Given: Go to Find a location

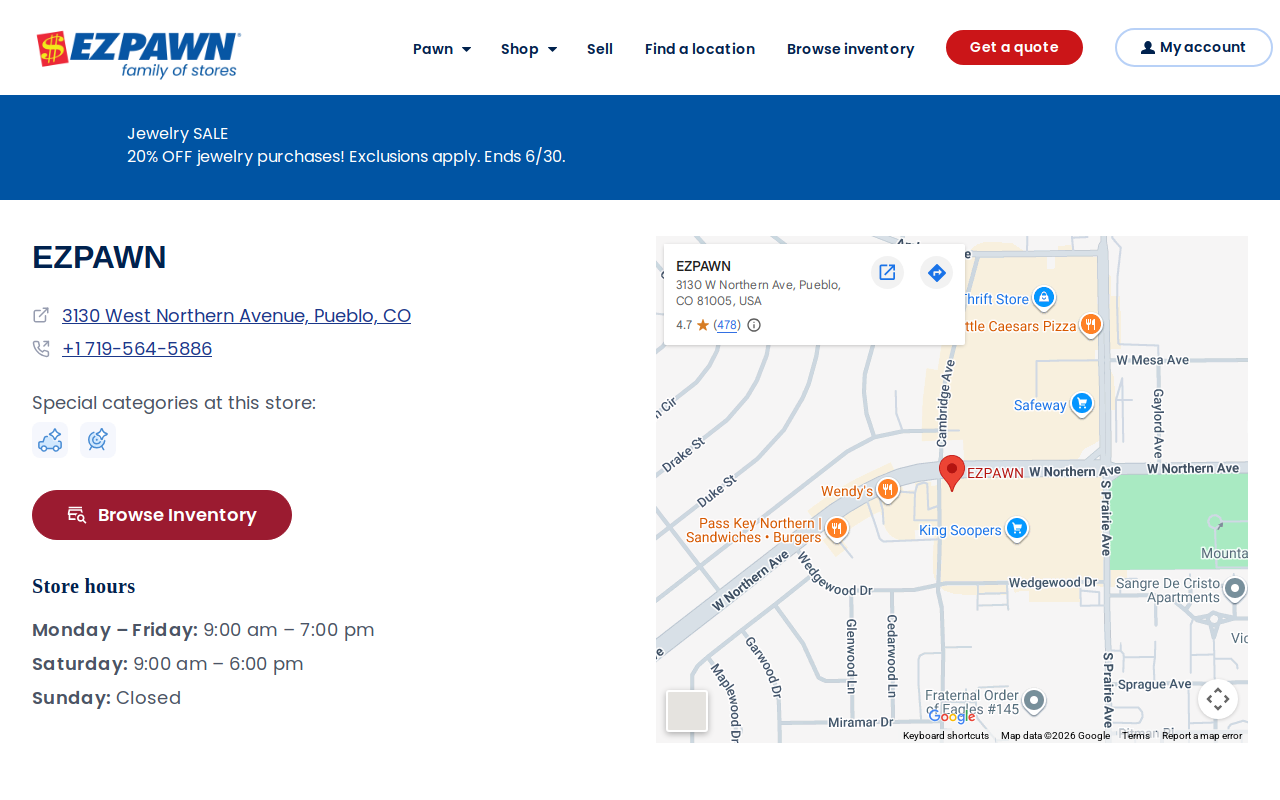Looking at the screenshot, I should (700, 49).
